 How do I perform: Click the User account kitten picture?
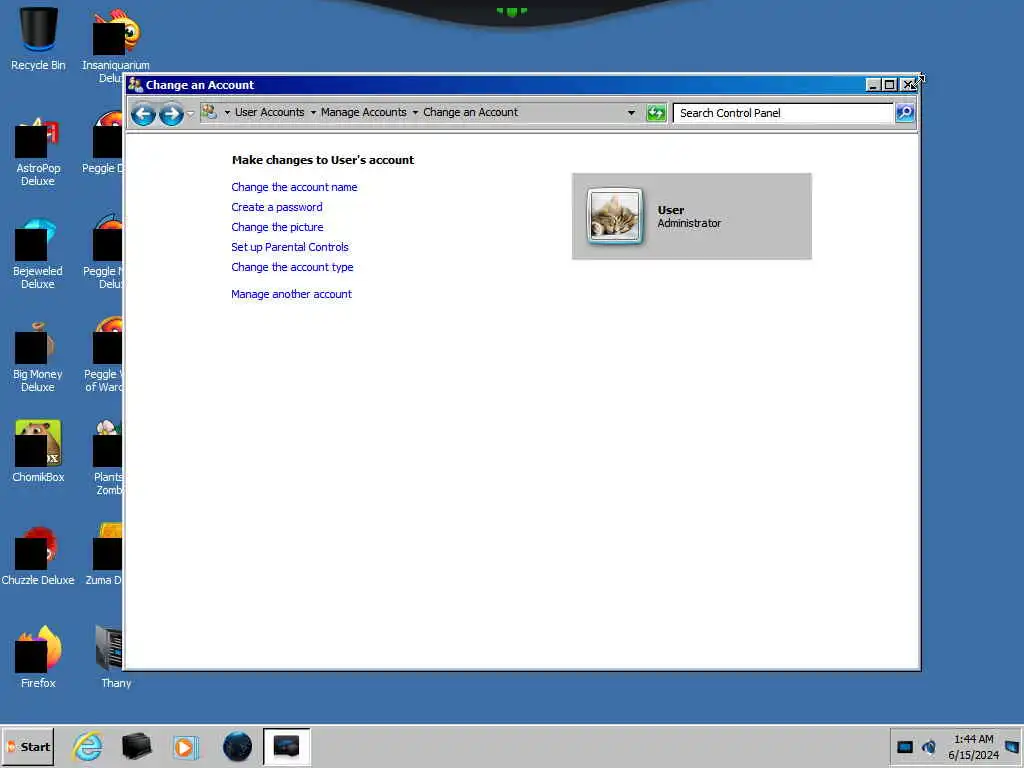tap(615, 216)
